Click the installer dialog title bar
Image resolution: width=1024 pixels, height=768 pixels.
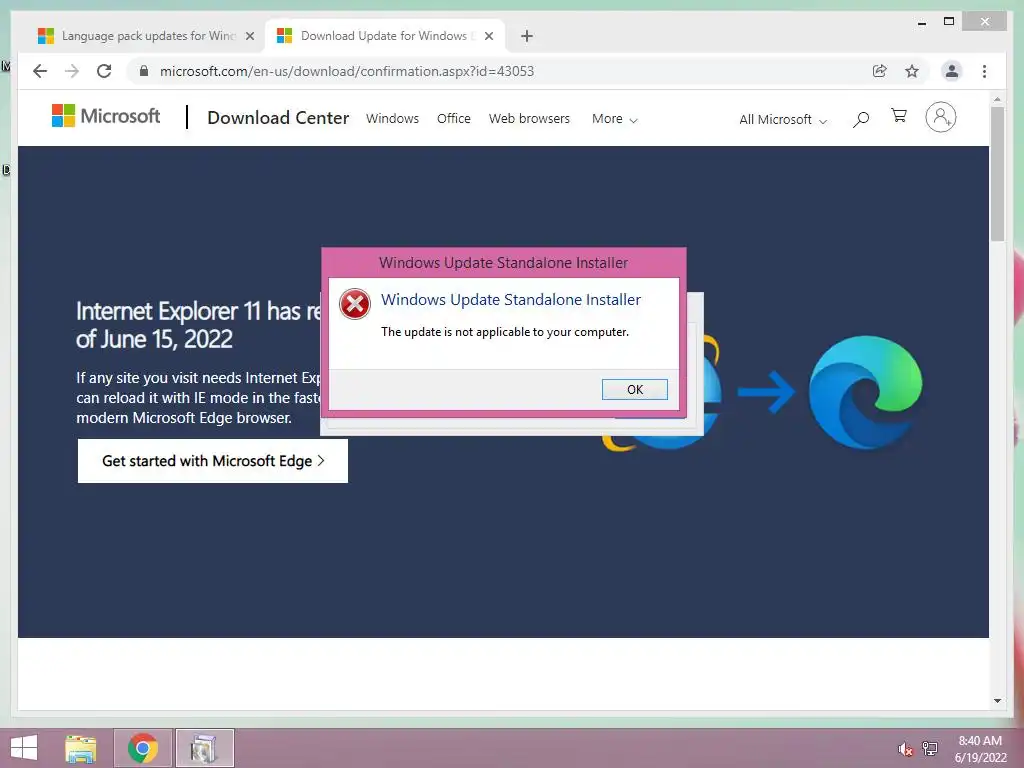click(504, 263)
